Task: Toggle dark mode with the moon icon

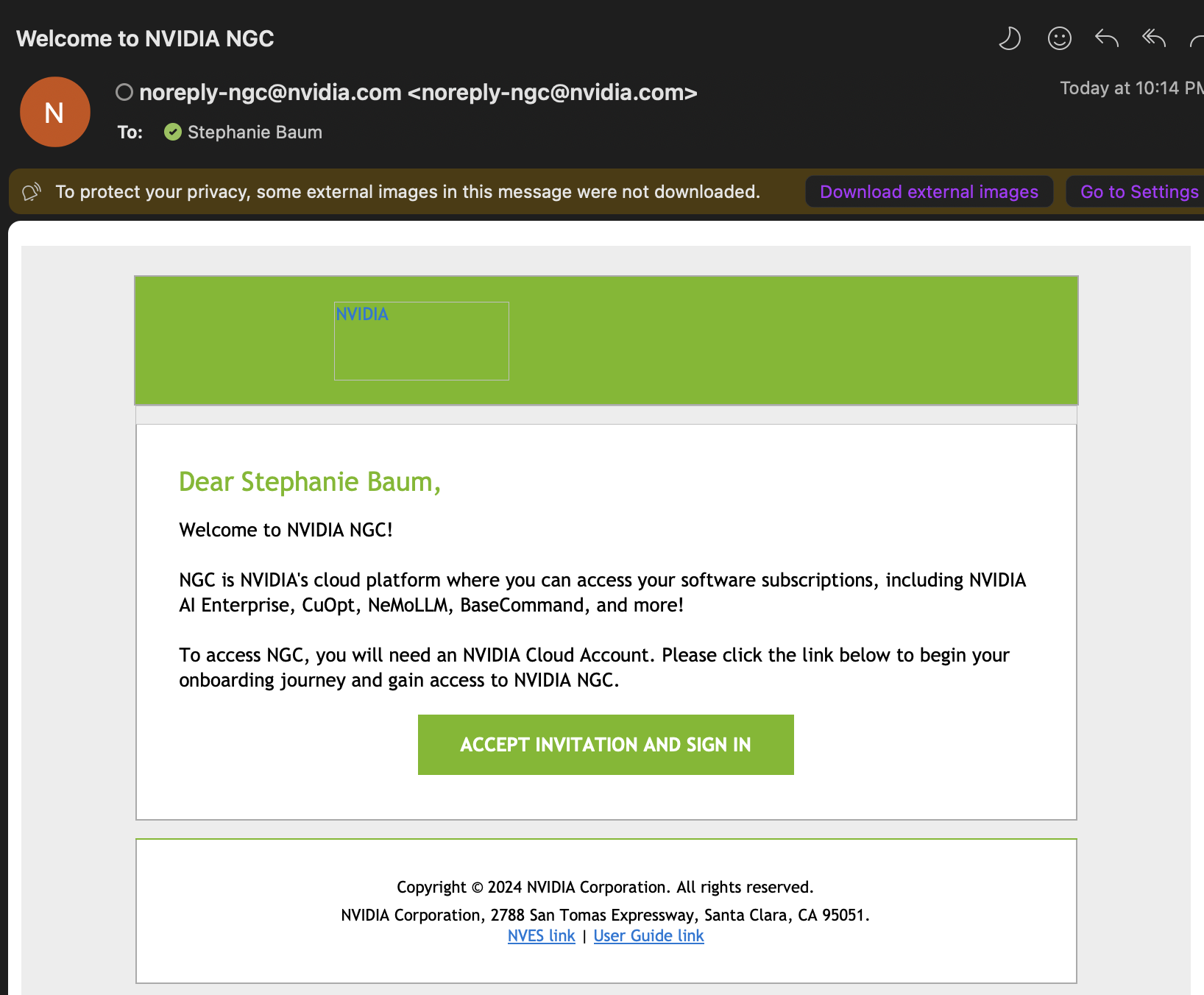Action: [1010, 38]
